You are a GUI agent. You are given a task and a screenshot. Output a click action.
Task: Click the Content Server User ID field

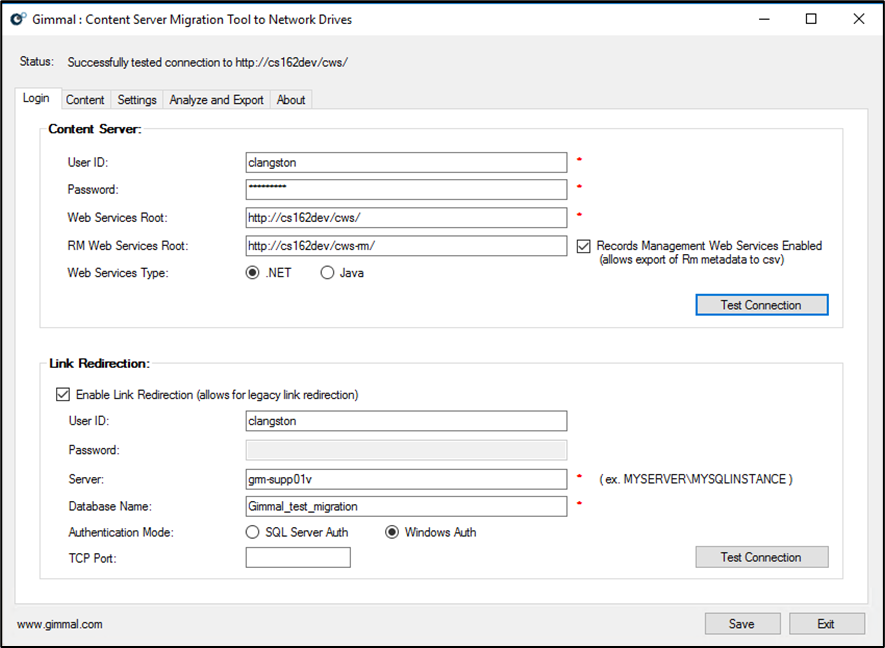(x=406, y=162)
